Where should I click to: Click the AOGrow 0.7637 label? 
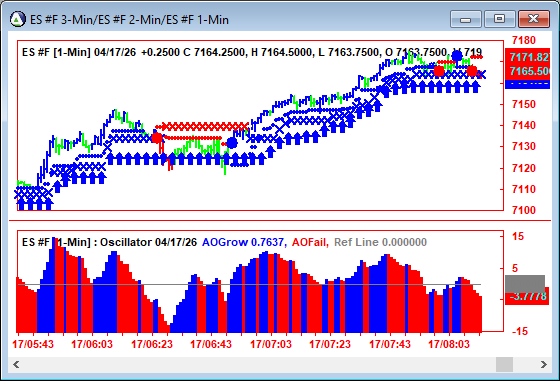[x=244, y=242]
